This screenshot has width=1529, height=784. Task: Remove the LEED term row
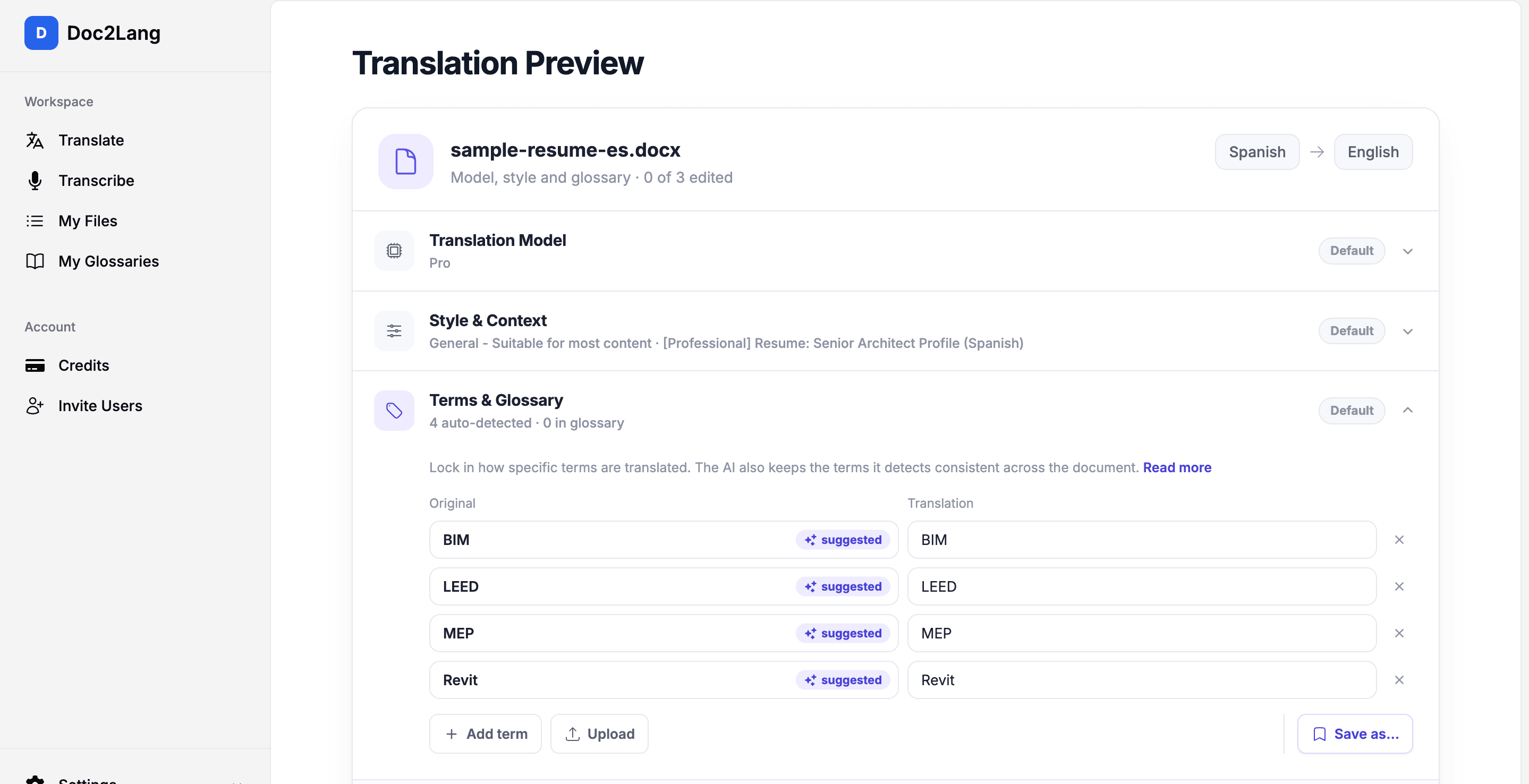pyautogui.click(x=1399, y=586)
